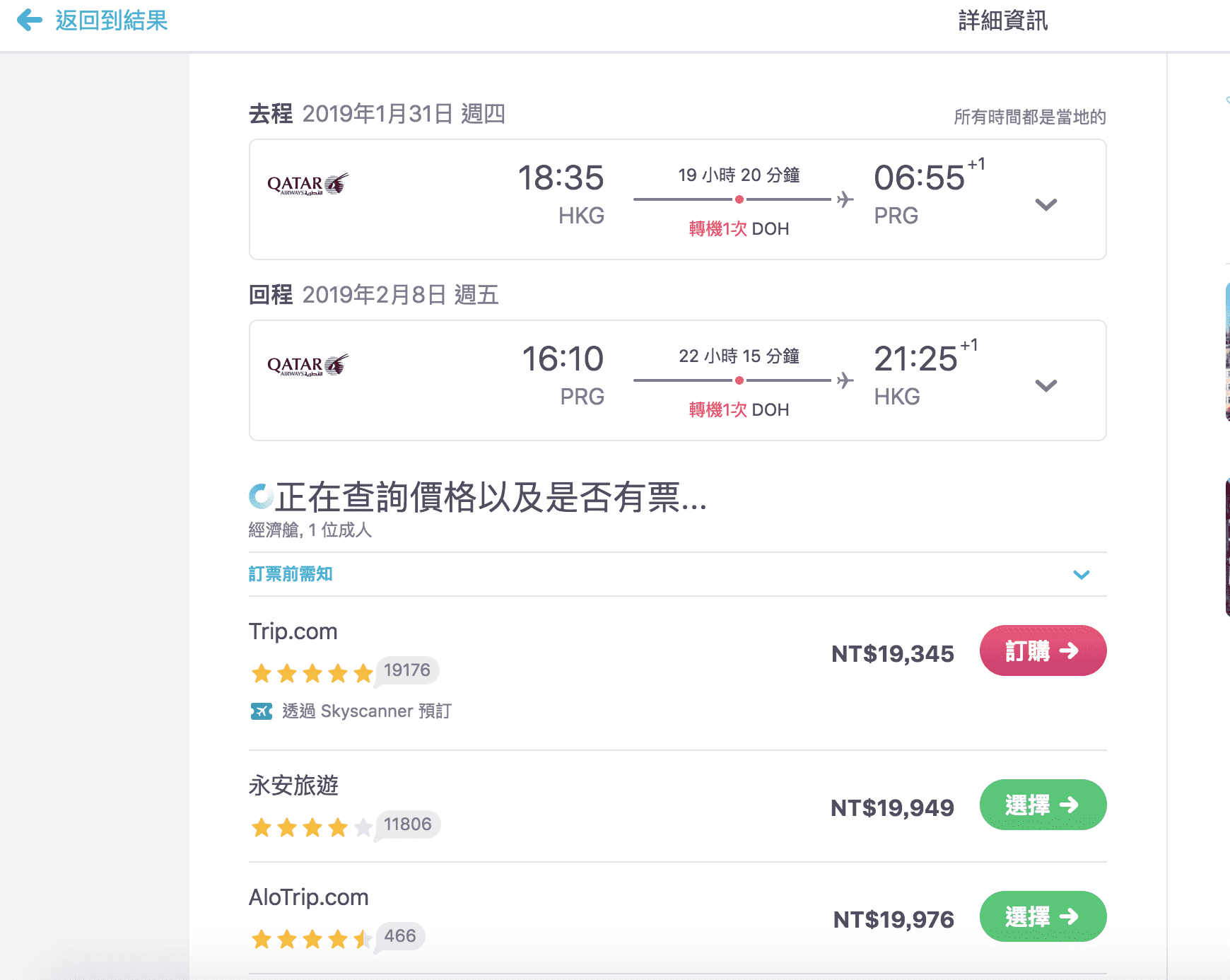Click return route plane icon
This screenshot has height=980, width=1230.
click(x=845, y=380)
